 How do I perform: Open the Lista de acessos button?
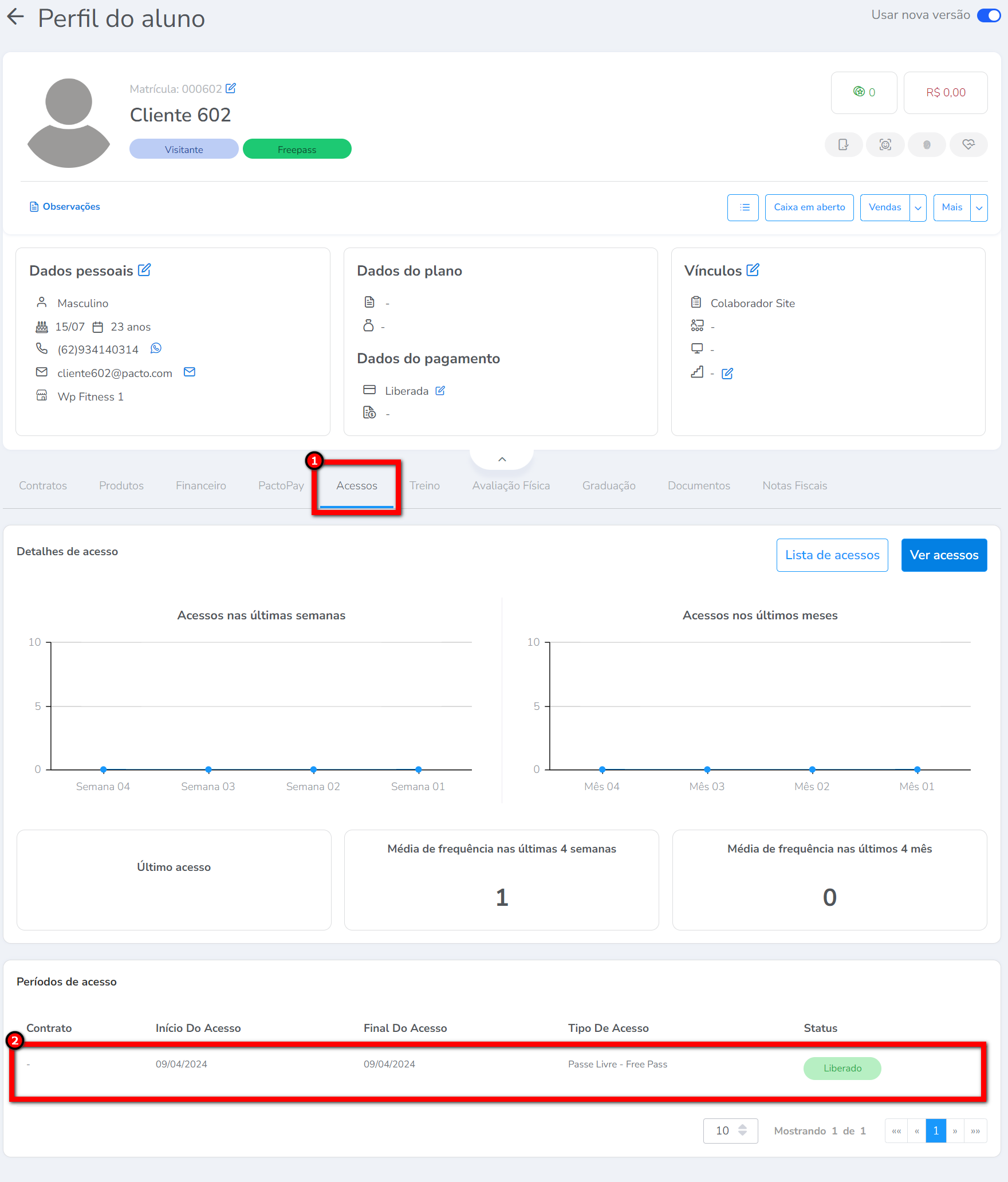click(x=832, y=555)
